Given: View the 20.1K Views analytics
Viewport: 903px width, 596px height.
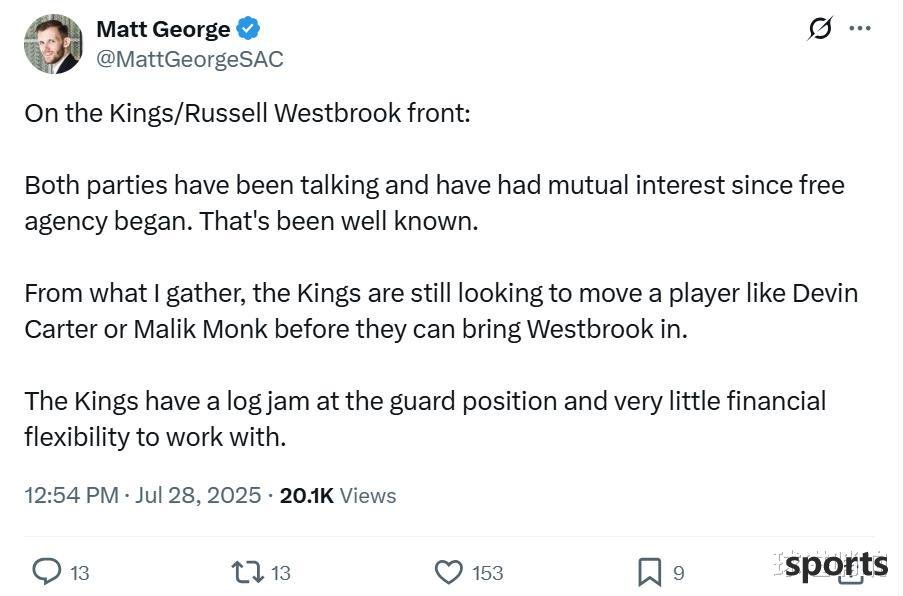Looking at the screenshot, I should (x=338, y=495).
